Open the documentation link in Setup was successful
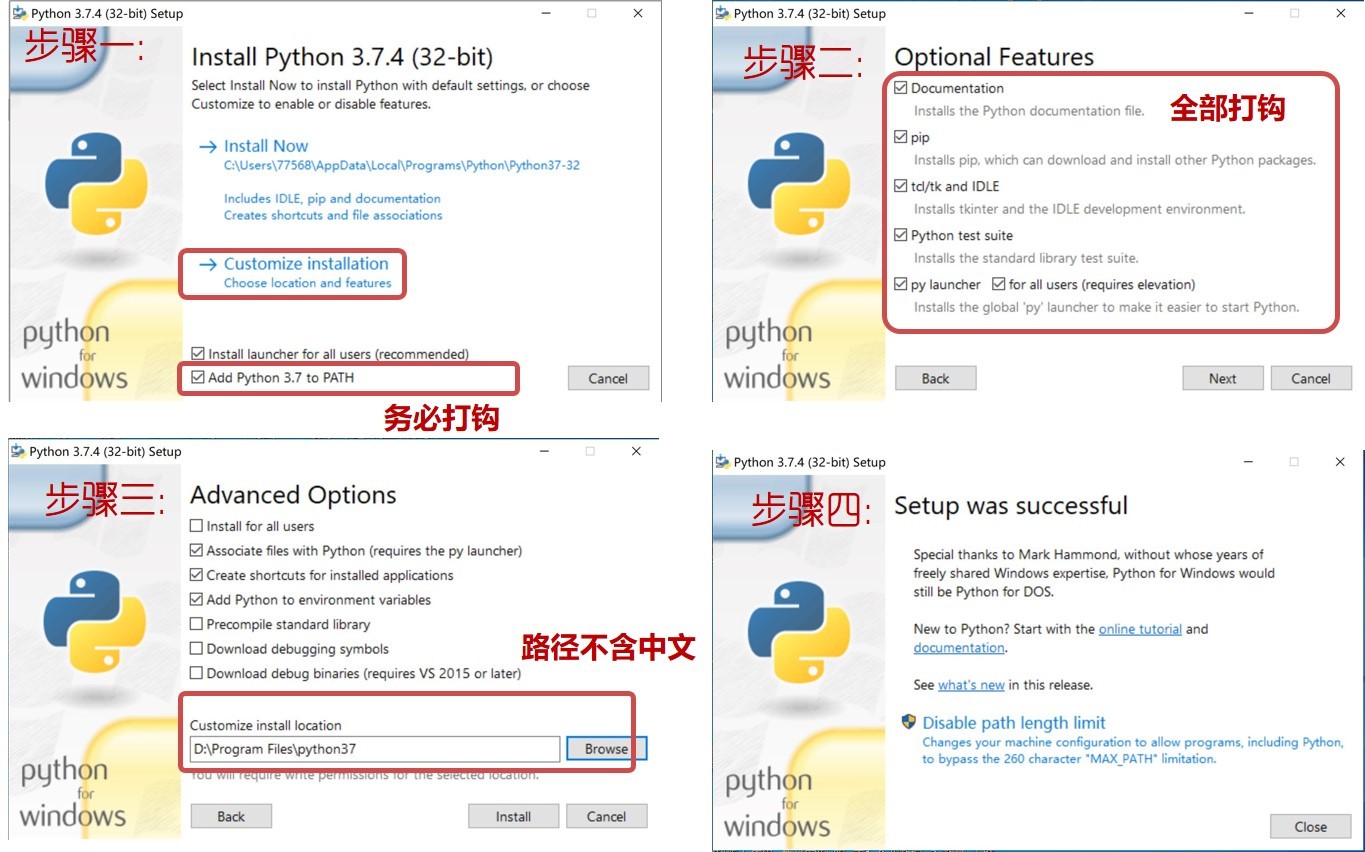Image resolution: width=1365 pixels, height=852 pixels. [x=958, y=648]
